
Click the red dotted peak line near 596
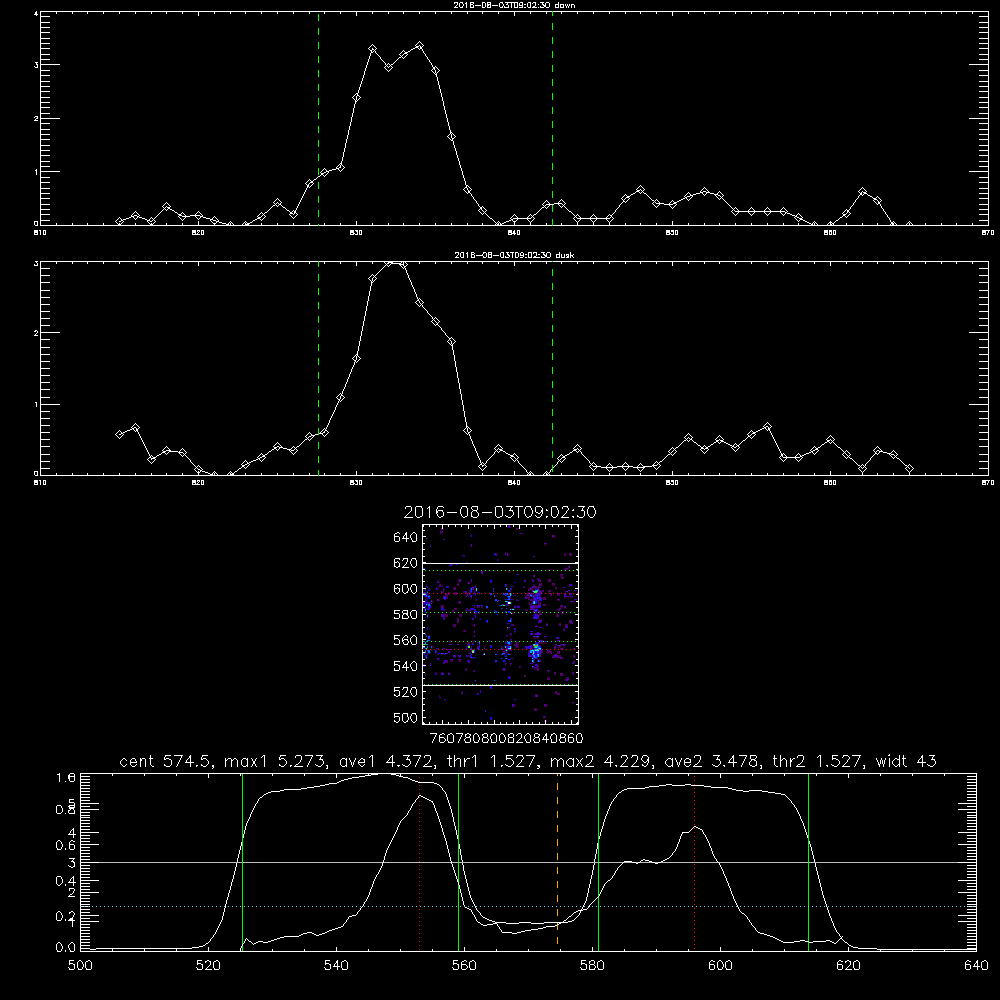pyautogui.click(x=694, y=861)
